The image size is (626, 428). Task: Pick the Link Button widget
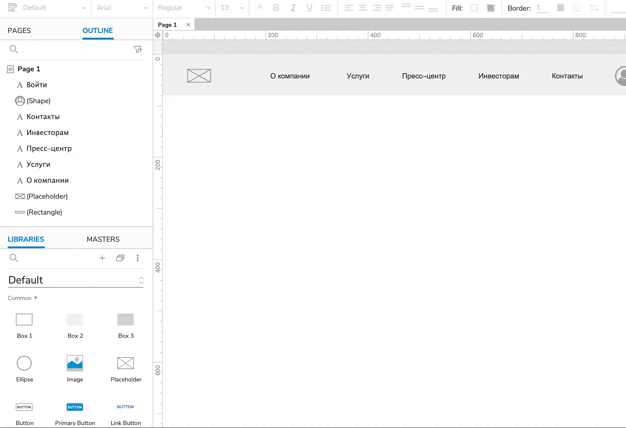[126, 413]
